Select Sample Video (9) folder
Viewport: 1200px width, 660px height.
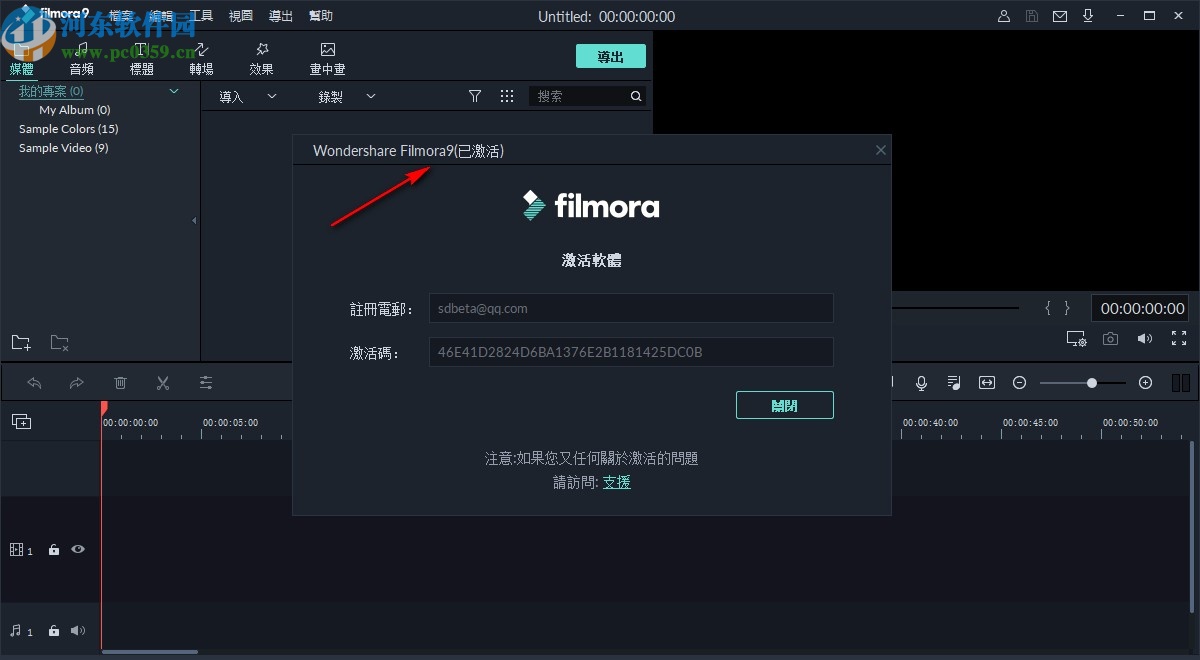click(63, 148)
